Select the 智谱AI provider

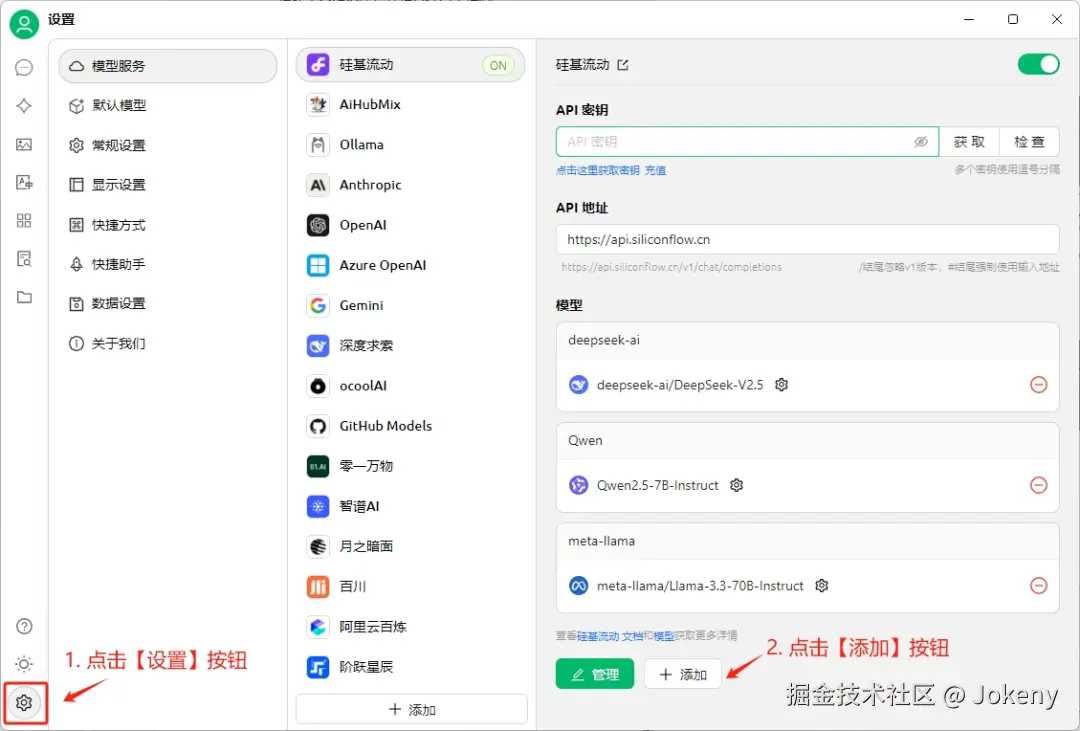pyautogui.click(x=411, y=506)
